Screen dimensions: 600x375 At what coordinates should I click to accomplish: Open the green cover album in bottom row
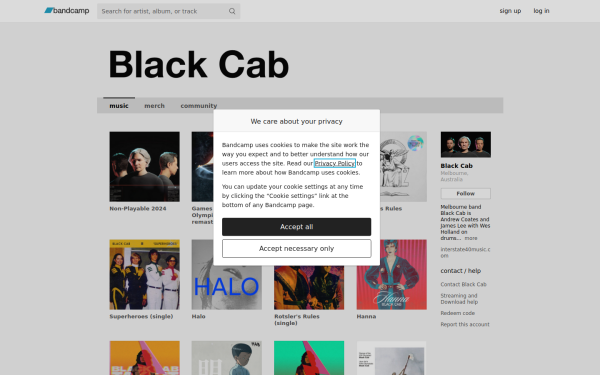point(309,358)
